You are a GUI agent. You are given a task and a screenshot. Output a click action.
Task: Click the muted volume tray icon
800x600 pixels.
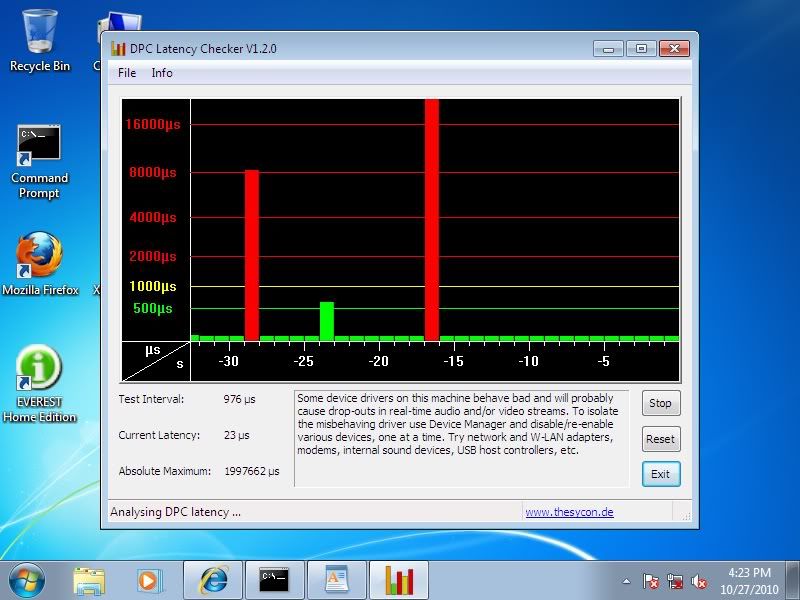tap(699, 581)
